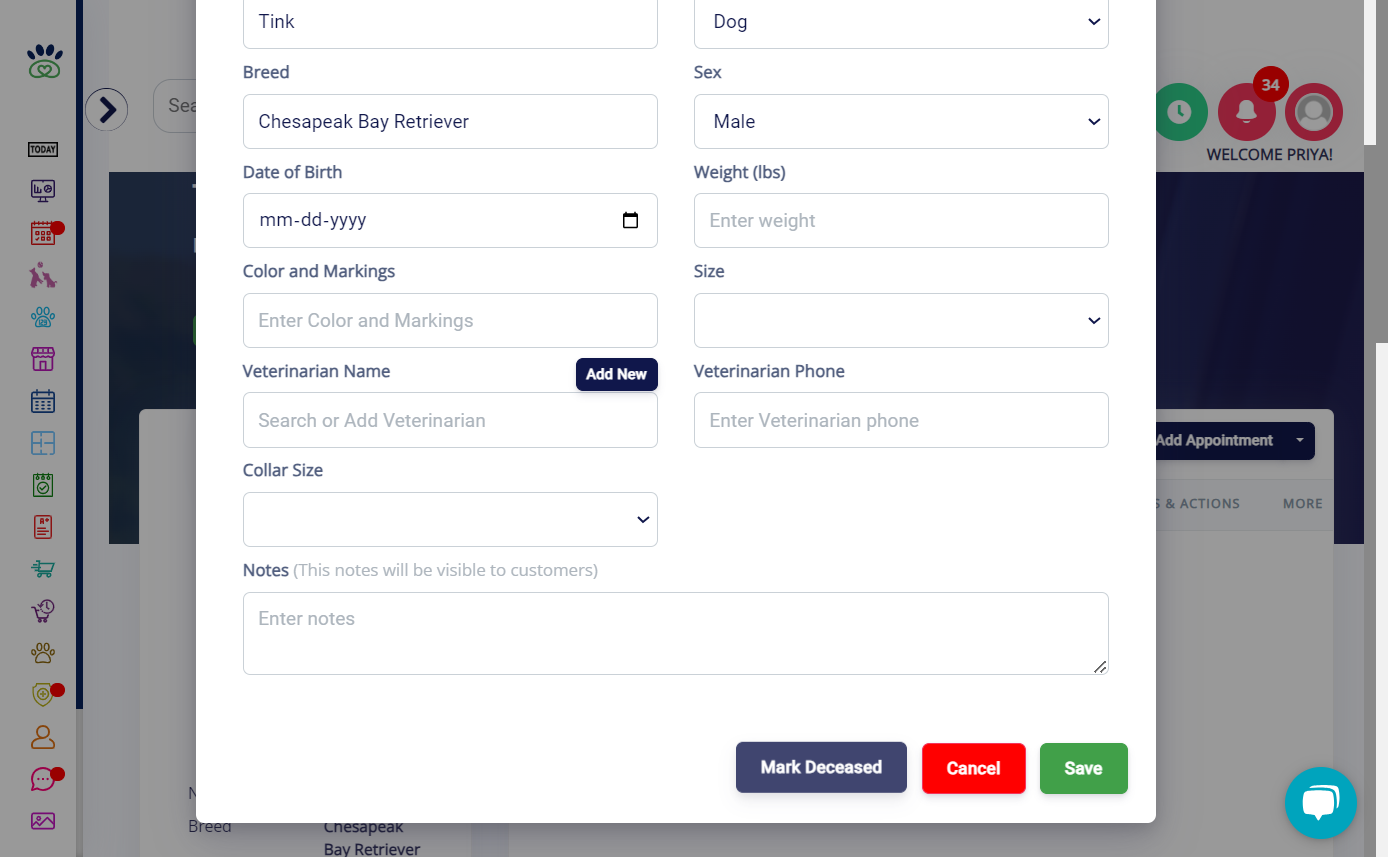1388x857 pixels.
Task: Open the blue paw print sidebar icon
Action: (x=43, y=317)
